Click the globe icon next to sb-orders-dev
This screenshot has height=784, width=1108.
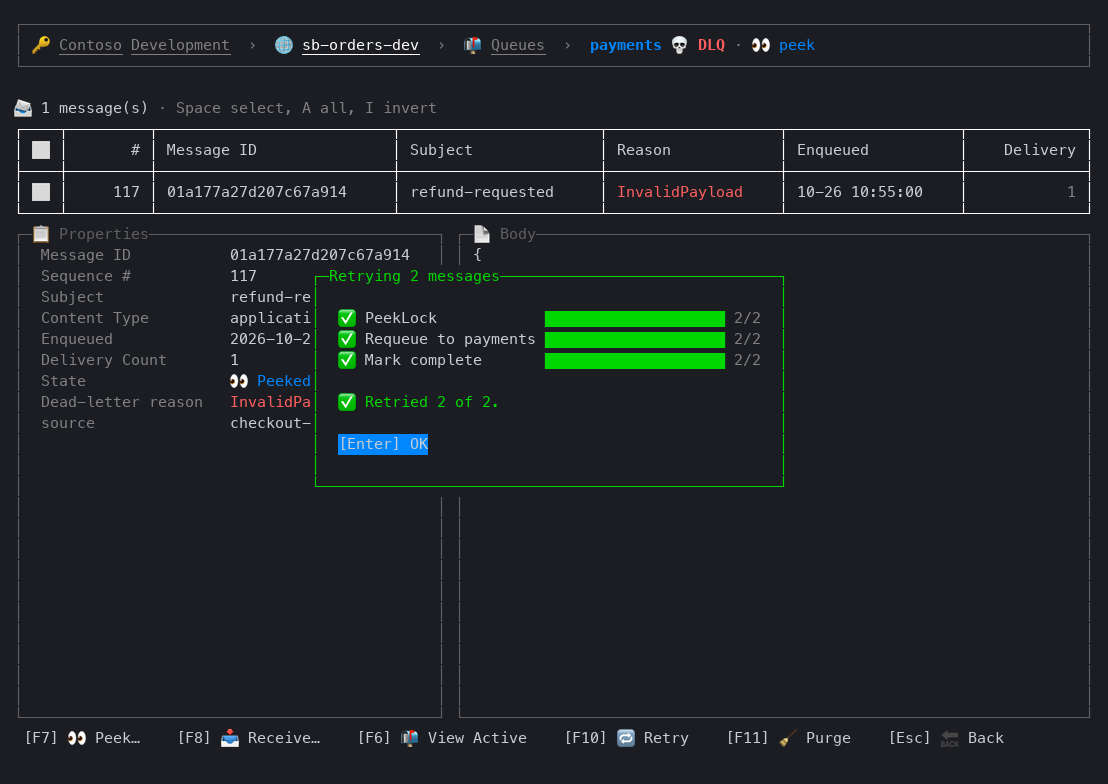pos(284,45)
